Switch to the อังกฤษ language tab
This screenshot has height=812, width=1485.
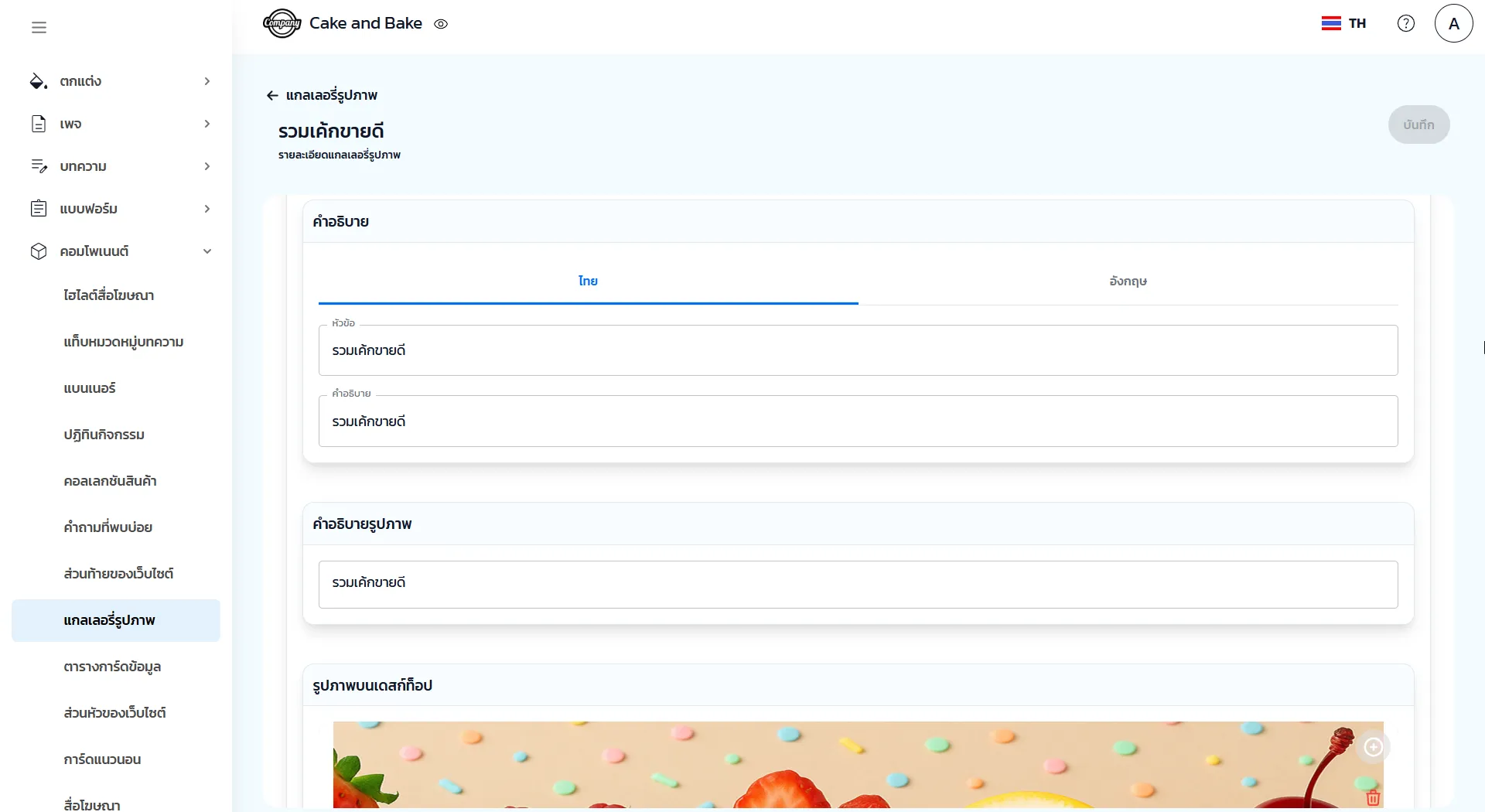pyautogui.click(x=1128, y=281)
